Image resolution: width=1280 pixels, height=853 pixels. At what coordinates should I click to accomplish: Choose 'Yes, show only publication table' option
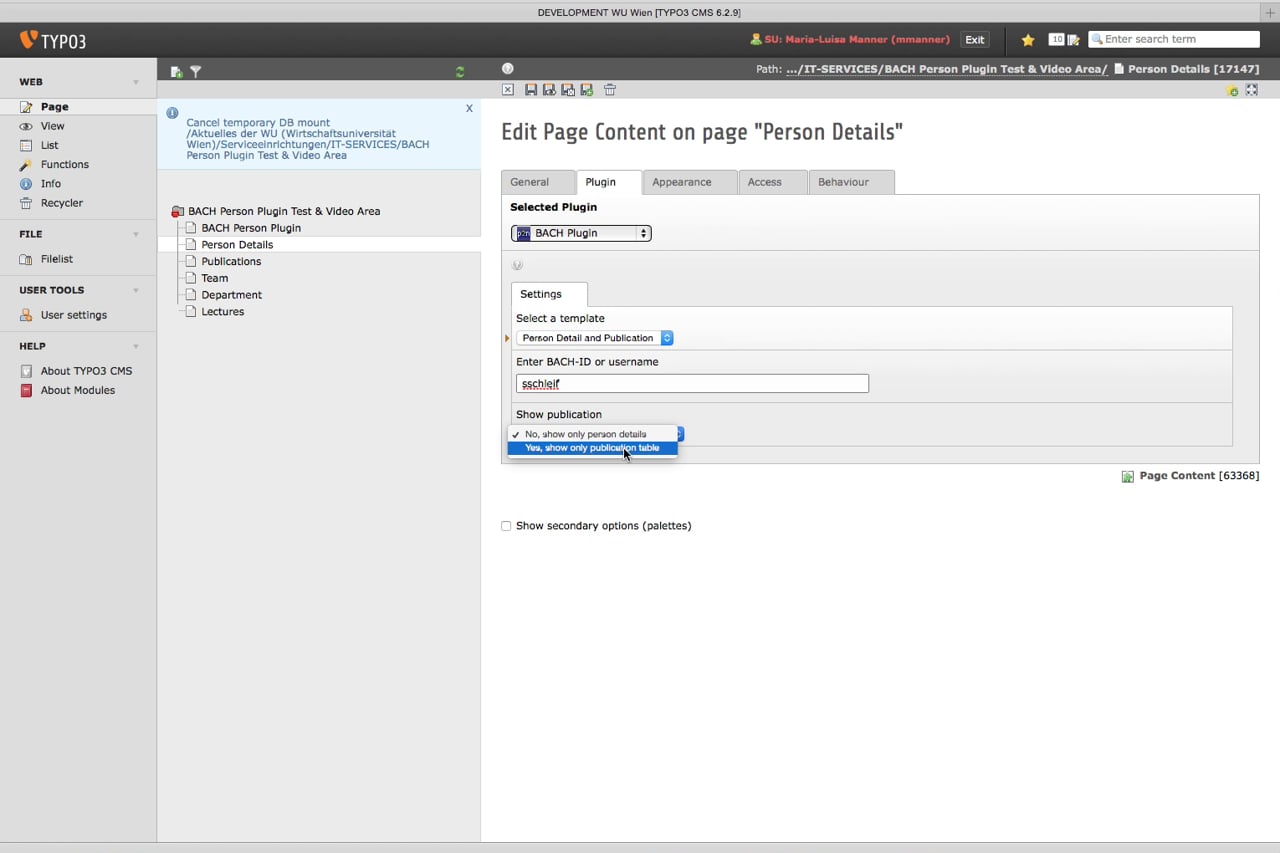pos(592,448)
